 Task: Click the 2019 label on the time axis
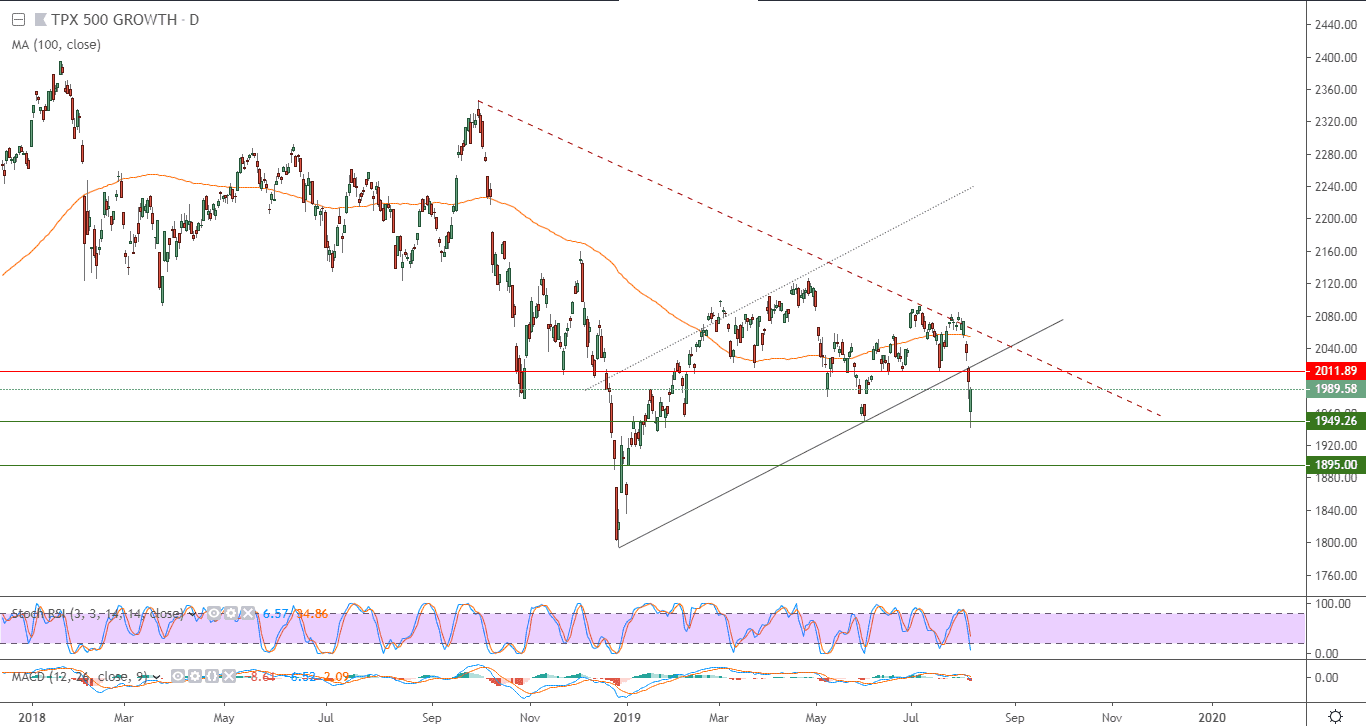pos(626,716)
